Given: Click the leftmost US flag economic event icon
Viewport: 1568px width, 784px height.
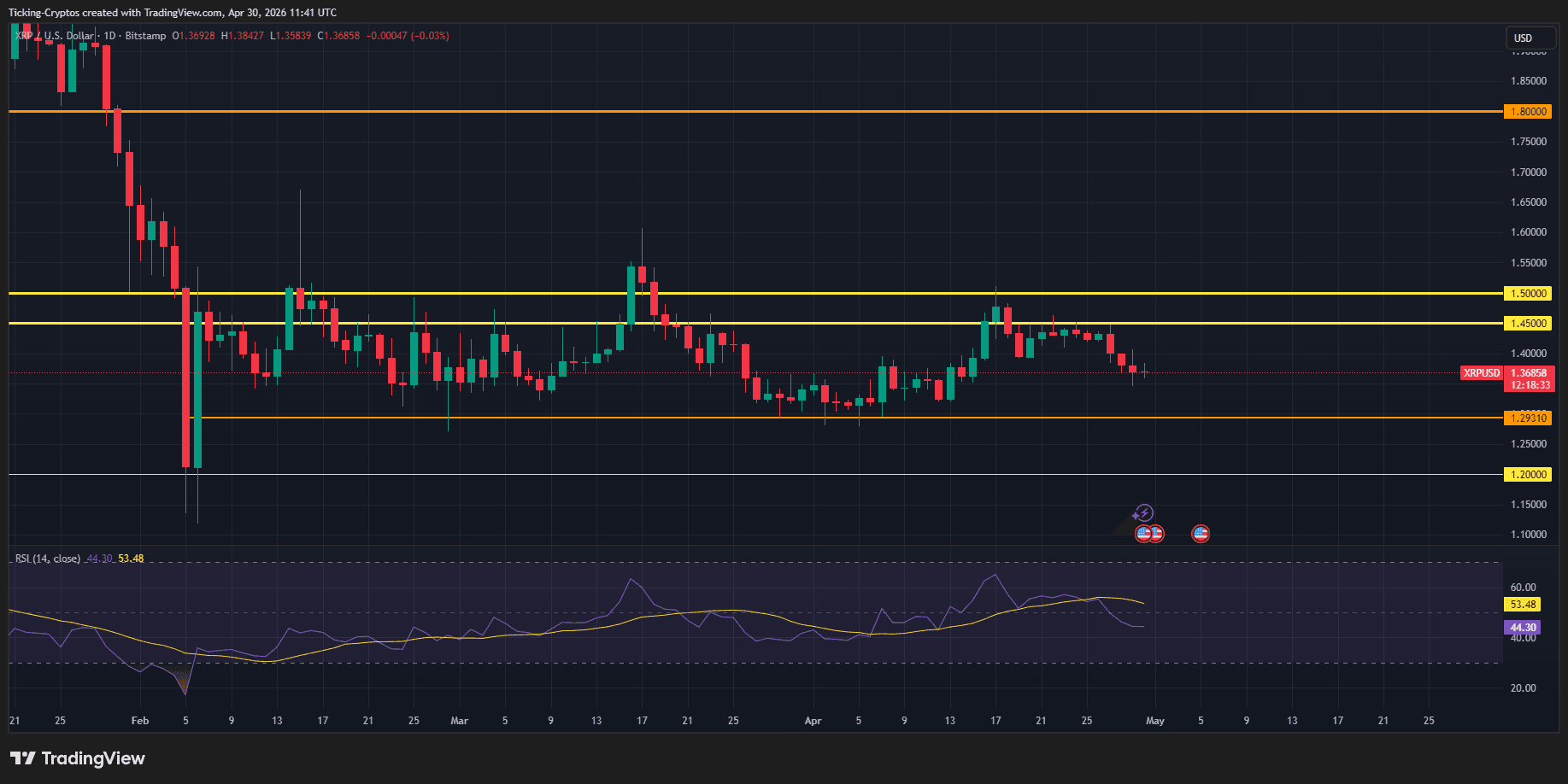Looking at the screenshot, I should (1143, 534).
